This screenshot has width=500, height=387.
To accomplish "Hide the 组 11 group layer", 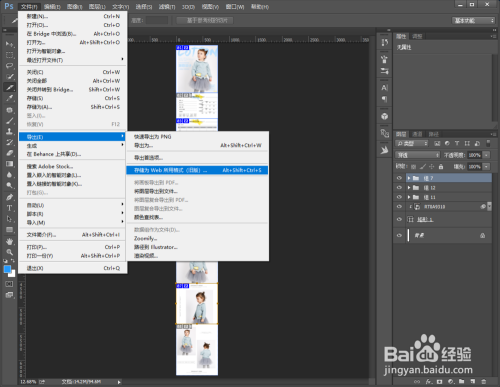I will click(399, 197).
